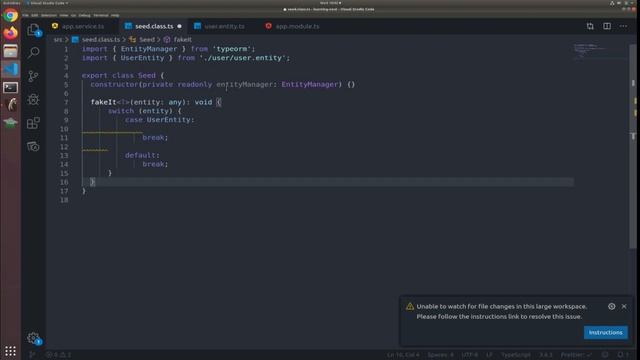
Task: Click the 'default:' label on line 13
Action: (x=142, y=155)
